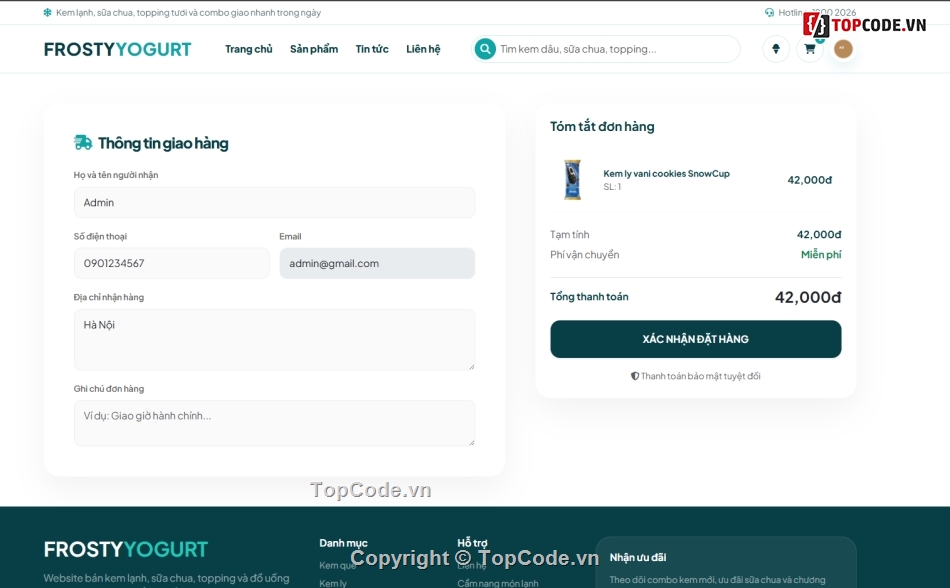Click the order note textarea
The height and width of the screenshot is (588, 950).
(274, 423)
